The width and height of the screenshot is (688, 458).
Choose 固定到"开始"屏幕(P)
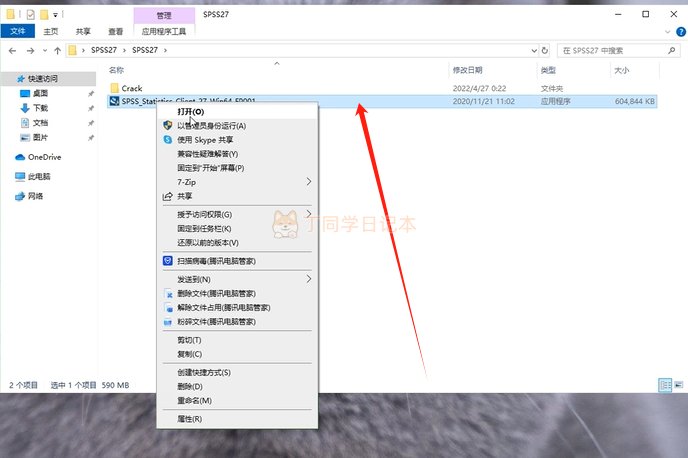(x=237, y=168)
